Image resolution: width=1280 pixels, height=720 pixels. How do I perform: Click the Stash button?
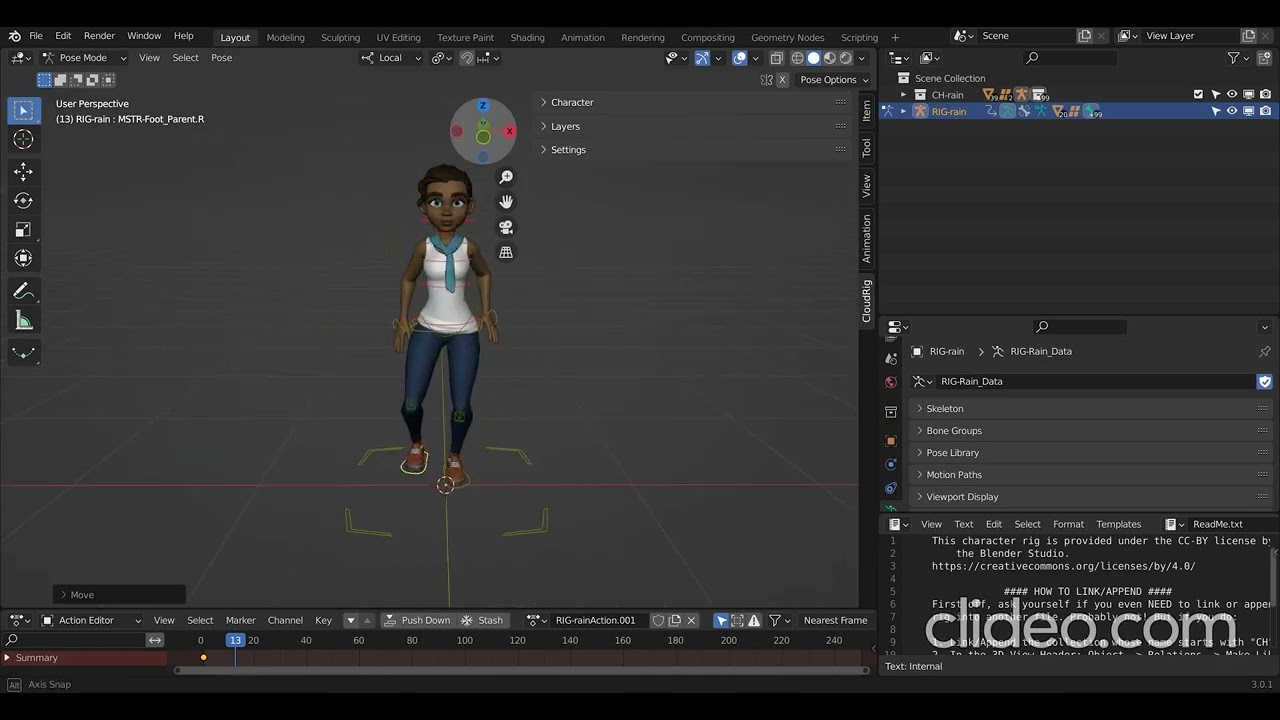pyautogui.click(x=482, y=620)
